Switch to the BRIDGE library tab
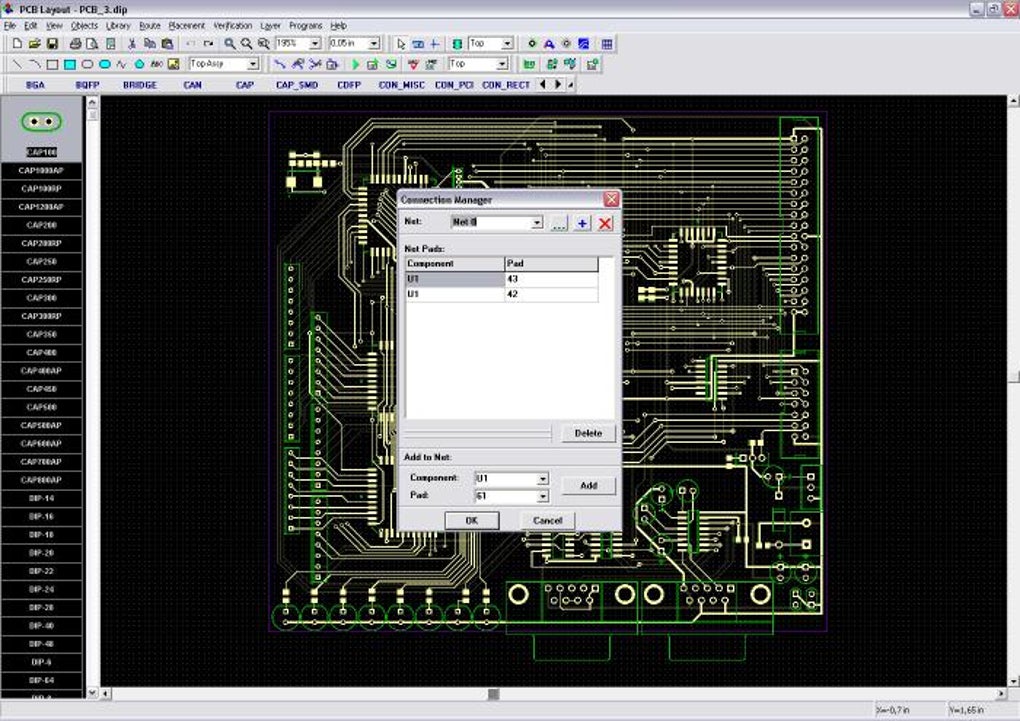This screenshot has width=1020, height=721. pos(140,85)
